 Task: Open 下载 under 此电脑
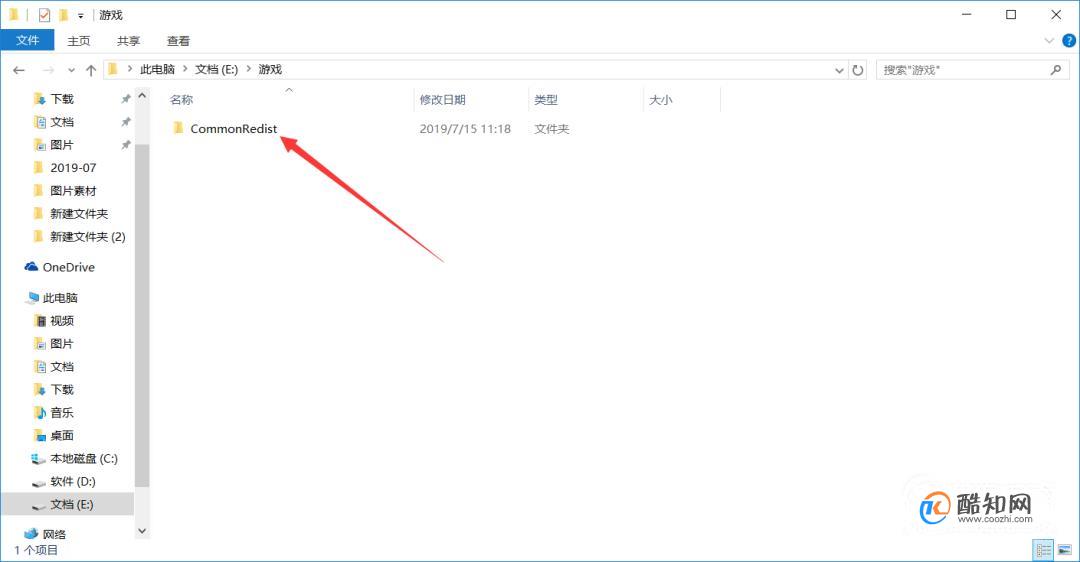tap(62, 390)
